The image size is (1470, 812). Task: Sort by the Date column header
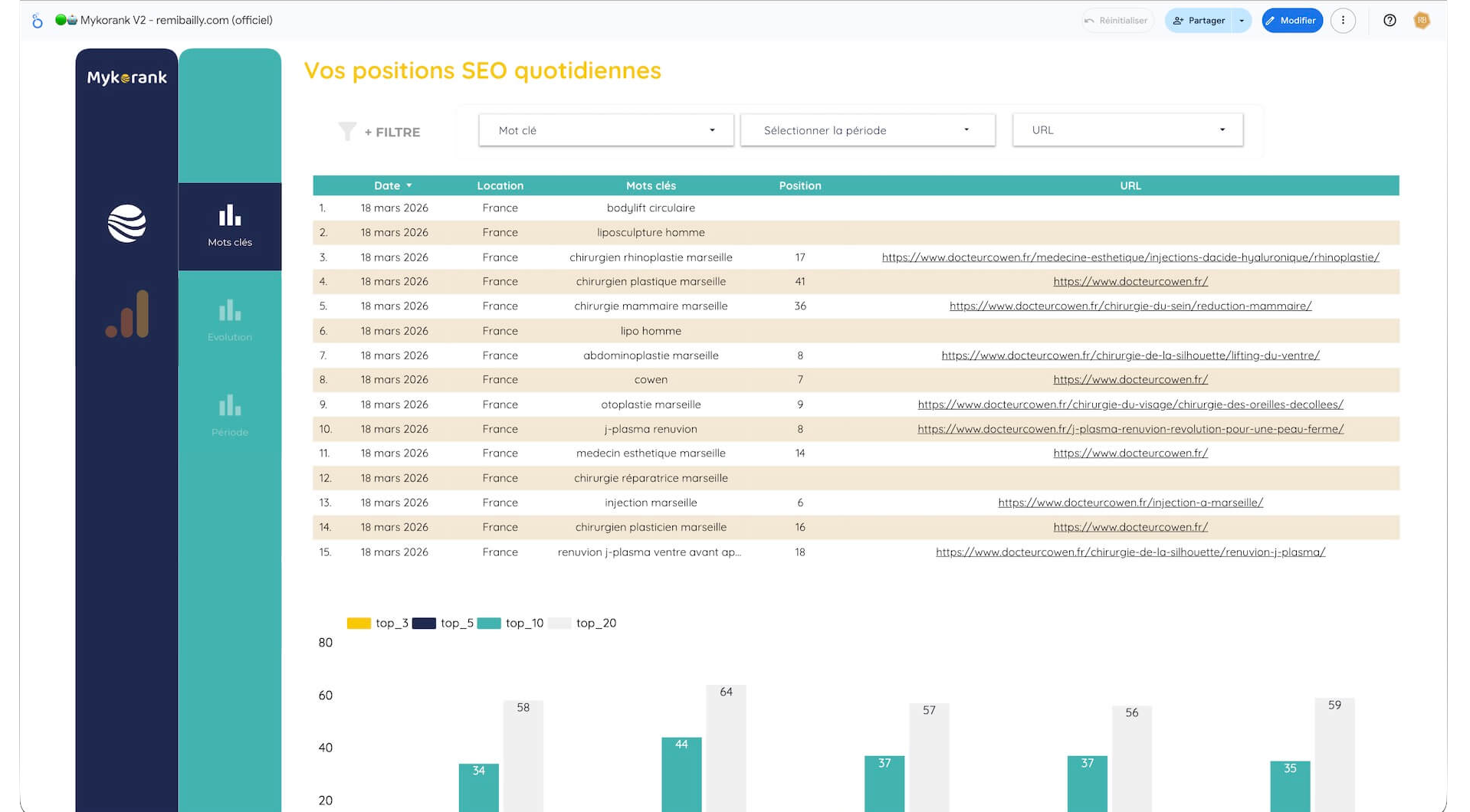coord(387,185)
